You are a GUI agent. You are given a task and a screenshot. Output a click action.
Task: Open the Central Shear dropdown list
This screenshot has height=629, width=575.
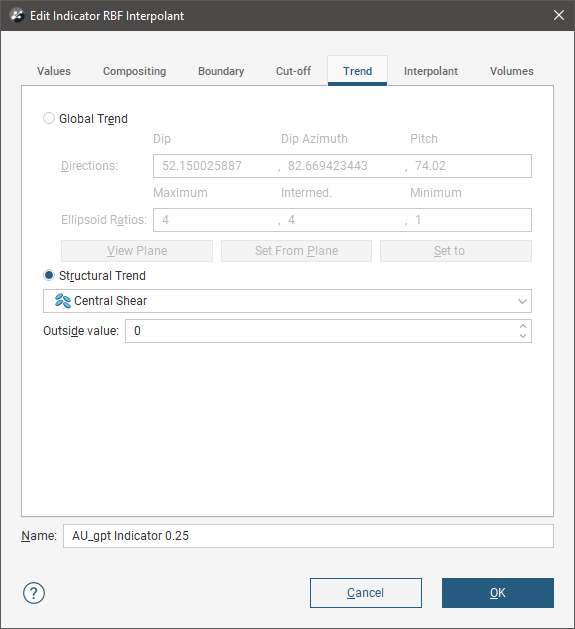287,301
